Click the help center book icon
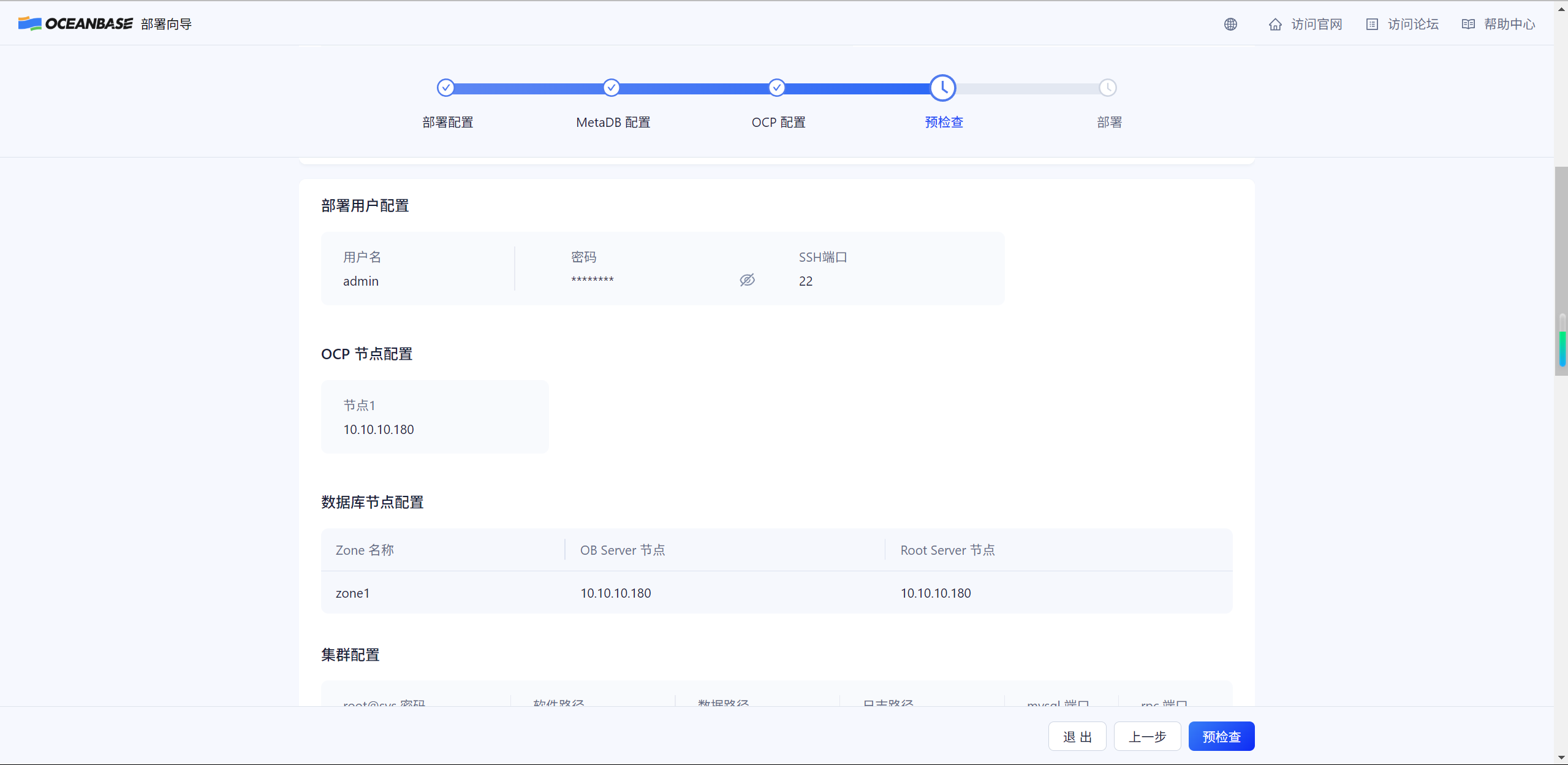Image resolution: width=1568 pixels, height=765 pixels. click(x=1468, y=25)
